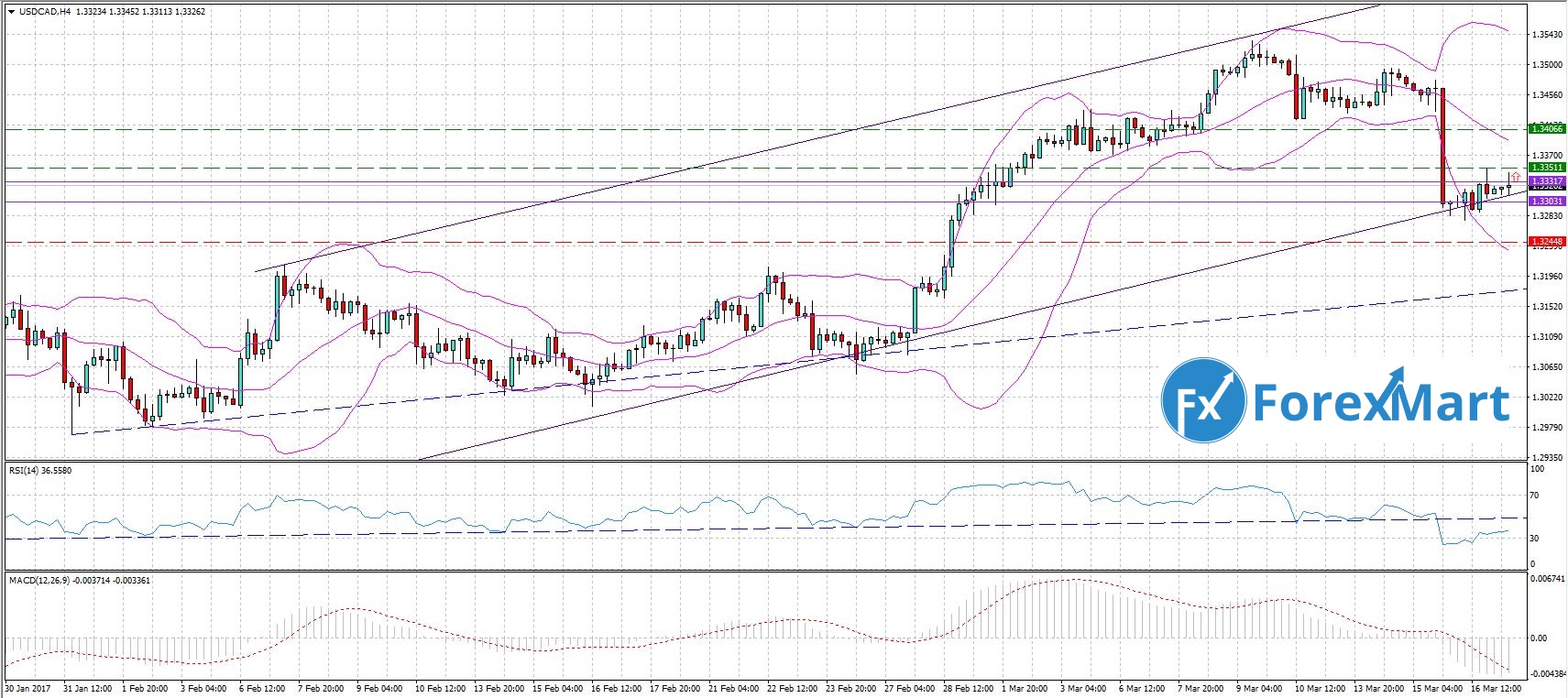Click the 22 Feb 12:00 time label
Viewport: 1568px width, 698px height.
[790, 687]
